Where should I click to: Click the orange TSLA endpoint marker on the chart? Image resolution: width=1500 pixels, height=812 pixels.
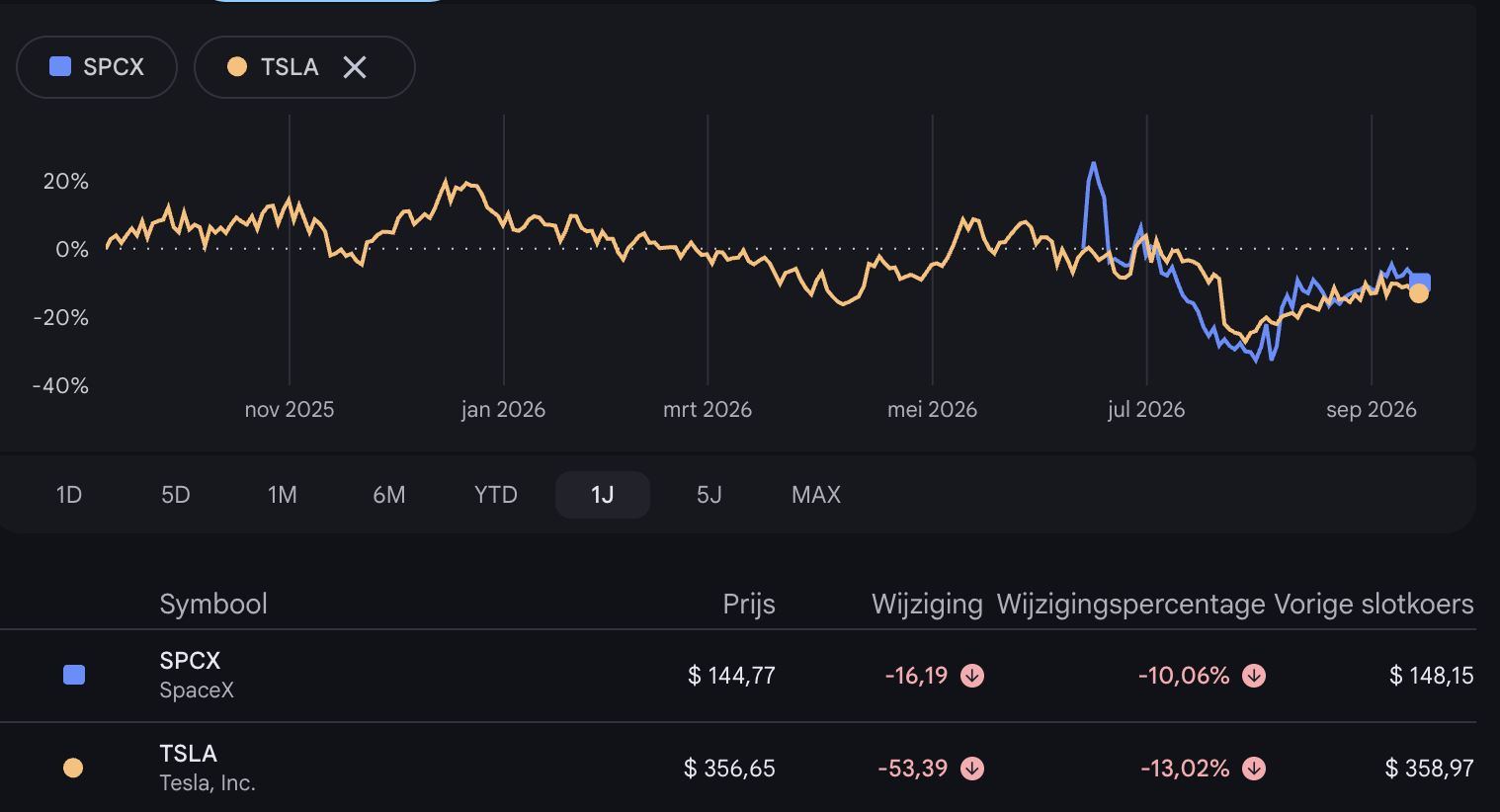[x=1419, y=293]
